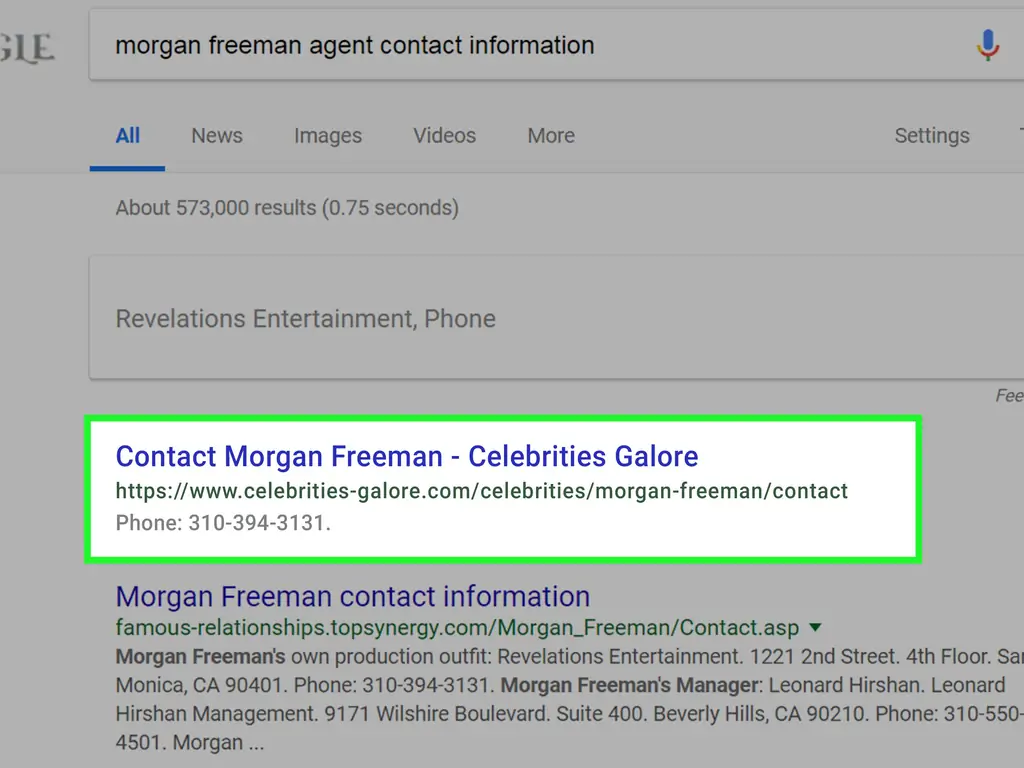Expand the topsynergy result dropdown arrow
Viewport: 1024px width, 768px height.
pyautogui.click(x=815, y=628)
